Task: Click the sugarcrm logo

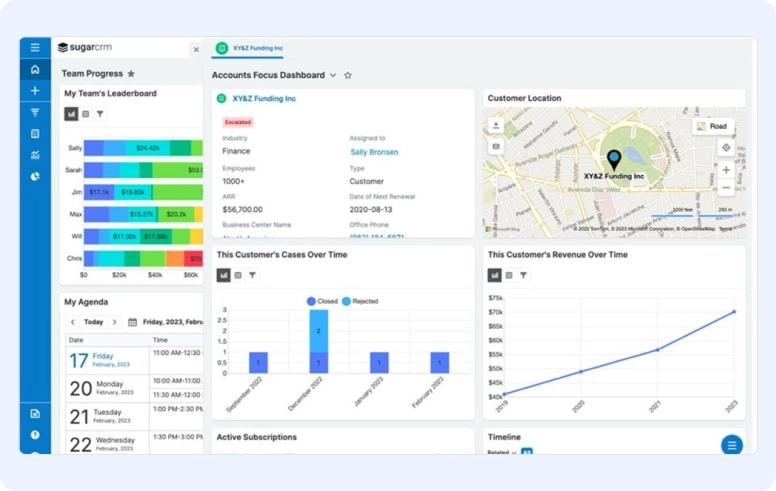Action: point(85,48)
